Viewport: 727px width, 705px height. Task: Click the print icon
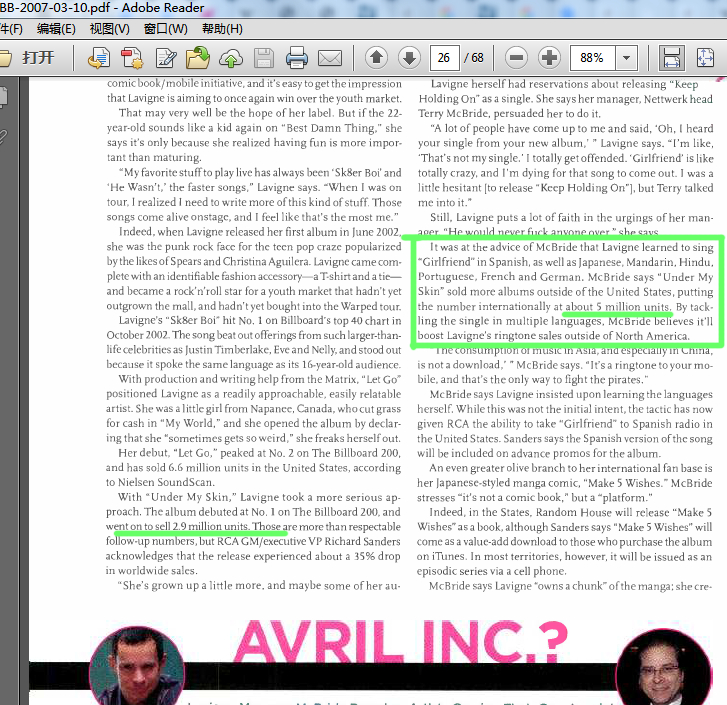[297, 58]
